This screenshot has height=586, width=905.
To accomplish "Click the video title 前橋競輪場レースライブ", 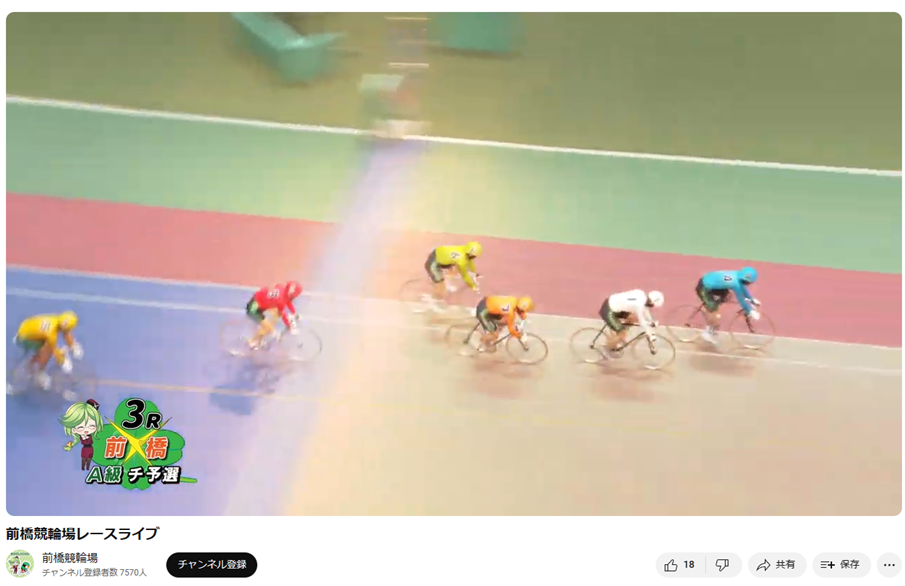I will 83,533.
